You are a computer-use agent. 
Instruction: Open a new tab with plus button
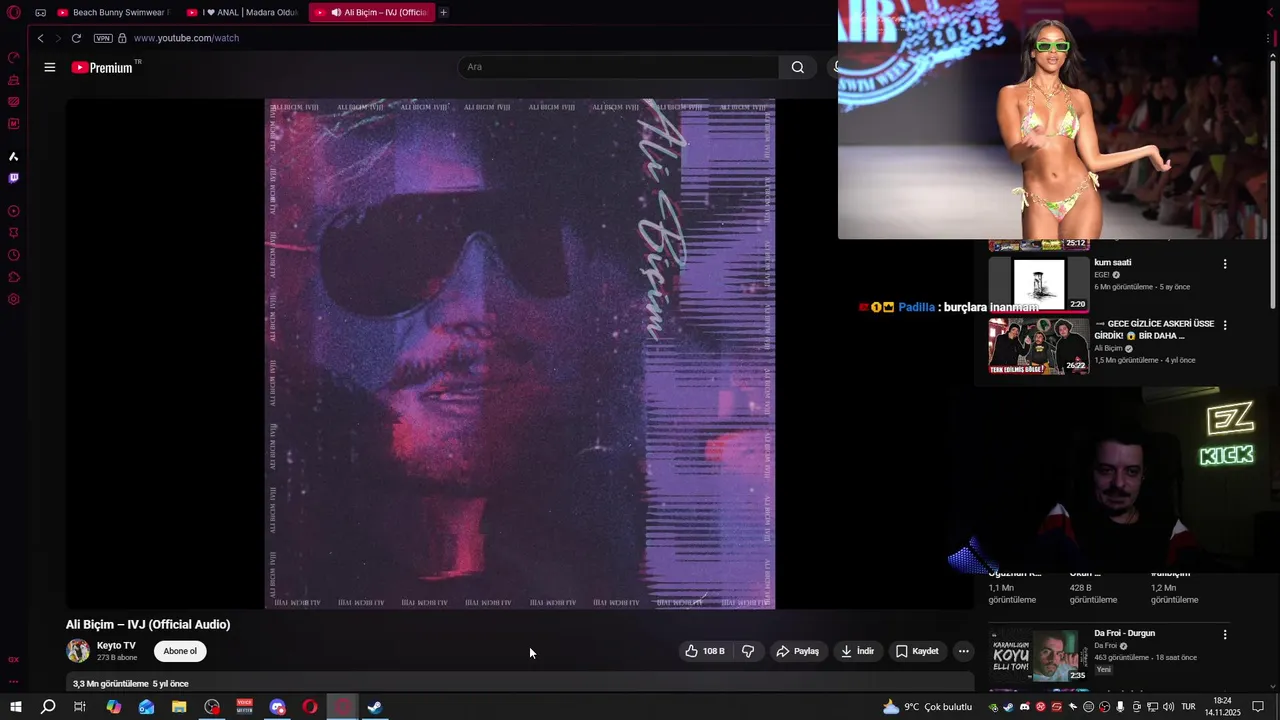pos(443,12)
